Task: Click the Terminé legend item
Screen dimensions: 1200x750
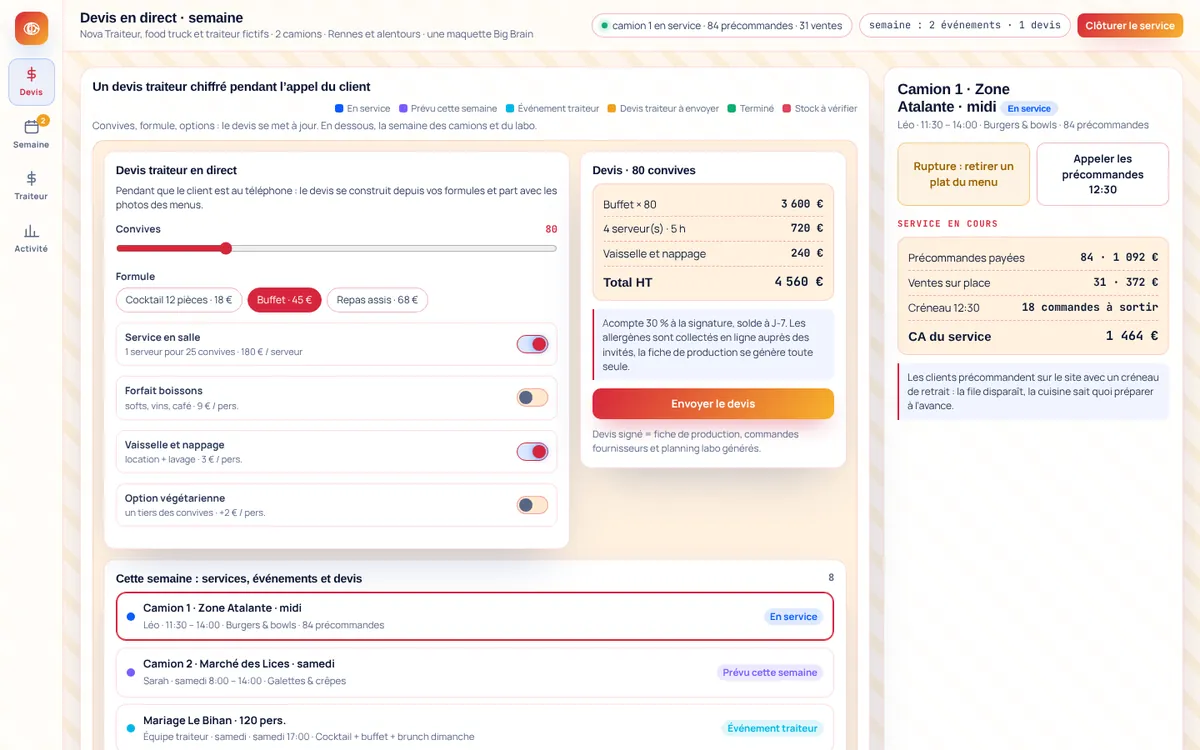Action: pos(751,108)
